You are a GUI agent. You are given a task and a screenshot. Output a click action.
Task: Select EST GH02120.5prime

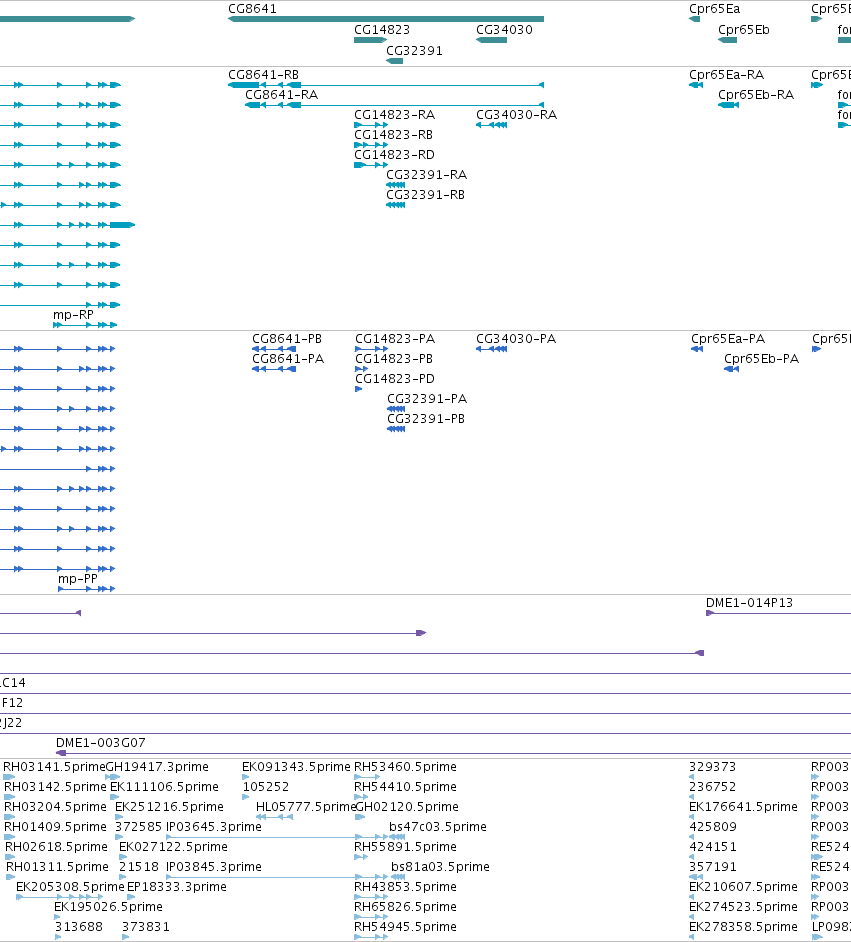[407, 806]
